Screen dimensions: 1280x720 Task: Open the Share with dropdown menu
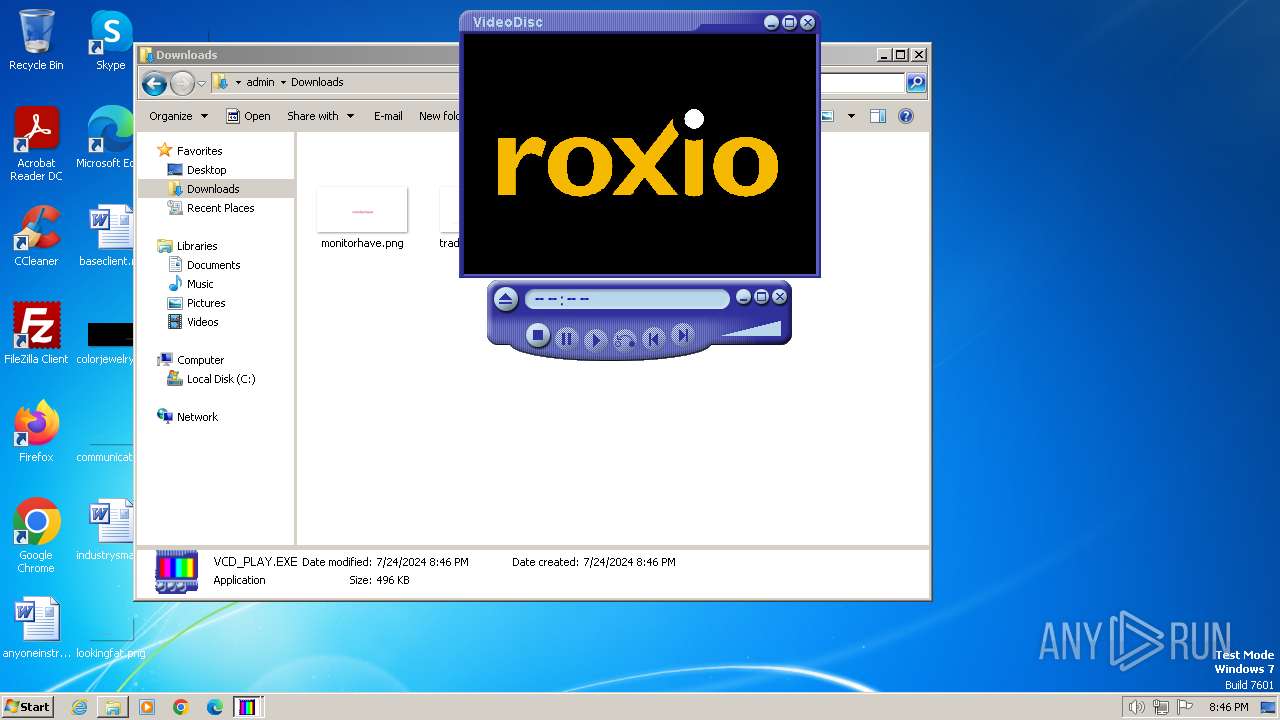point(320,116)
